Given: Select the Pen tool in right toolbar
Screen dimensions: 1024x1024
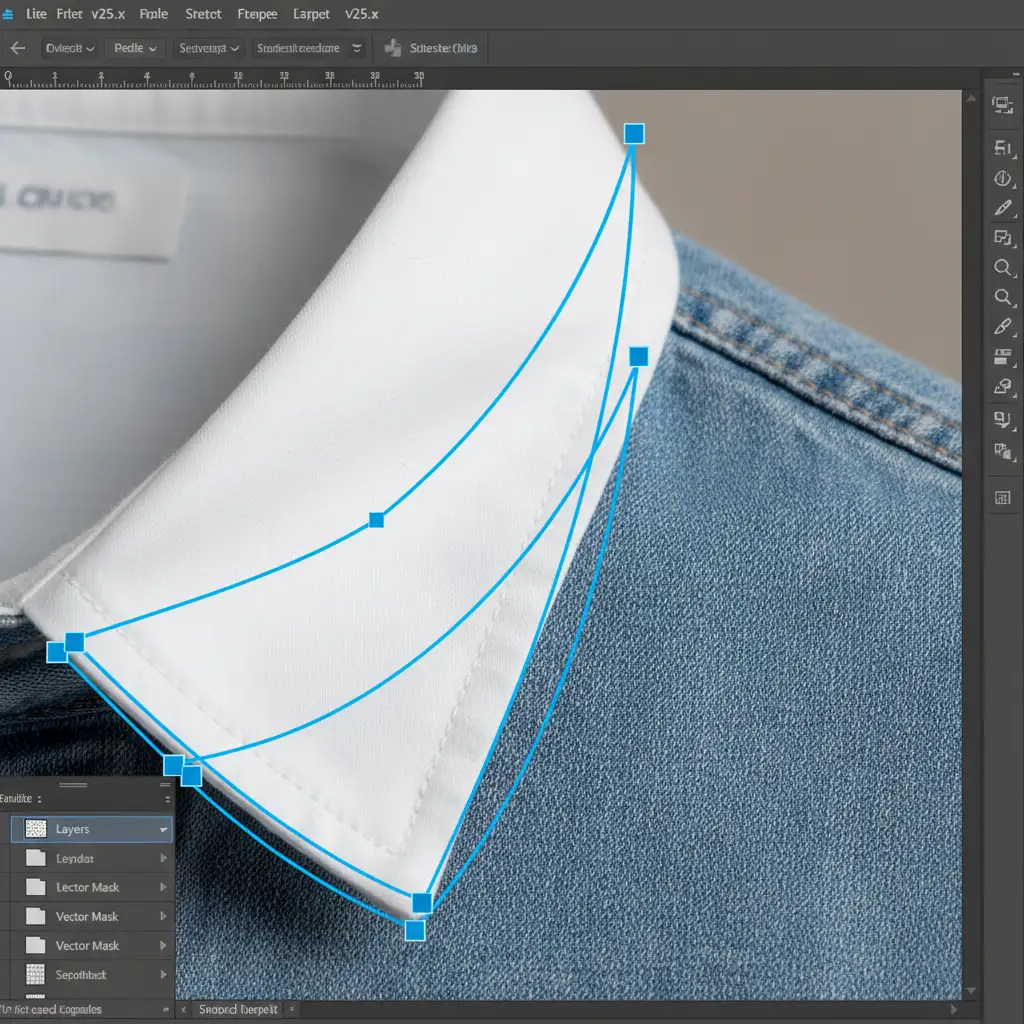Looking at the screenshot, I should tap(1002, 208).
